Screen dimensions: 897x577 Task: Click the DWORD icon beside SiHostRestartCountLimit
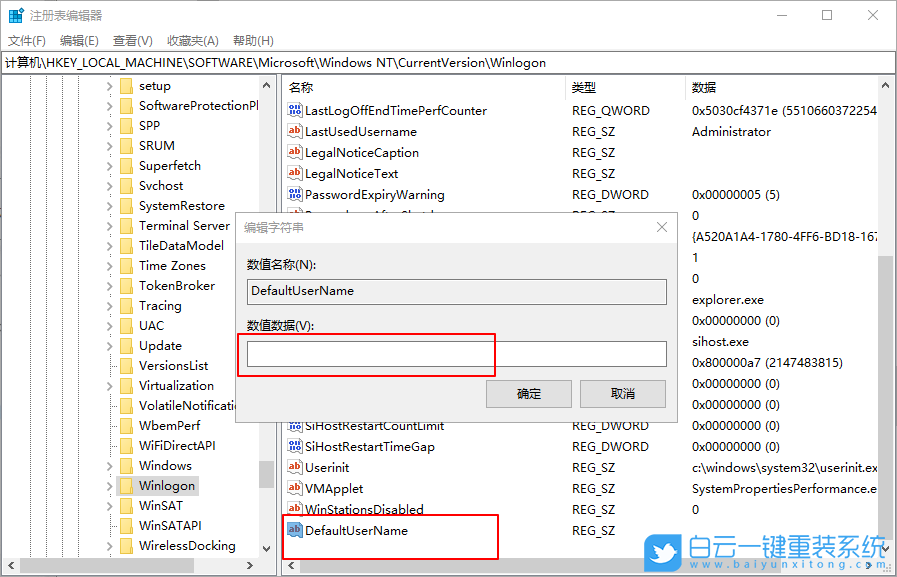tap(295, 425)
